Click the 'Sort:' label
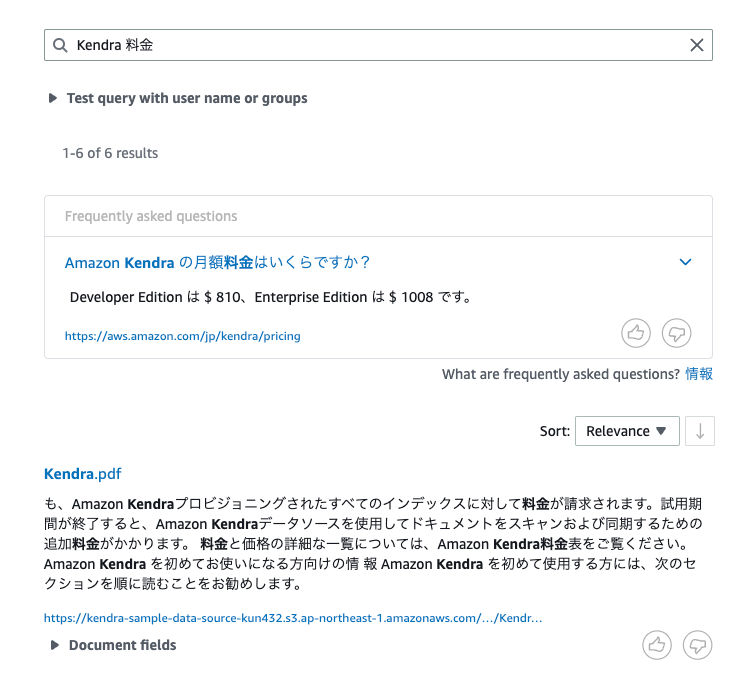 (x=554, y=431)
